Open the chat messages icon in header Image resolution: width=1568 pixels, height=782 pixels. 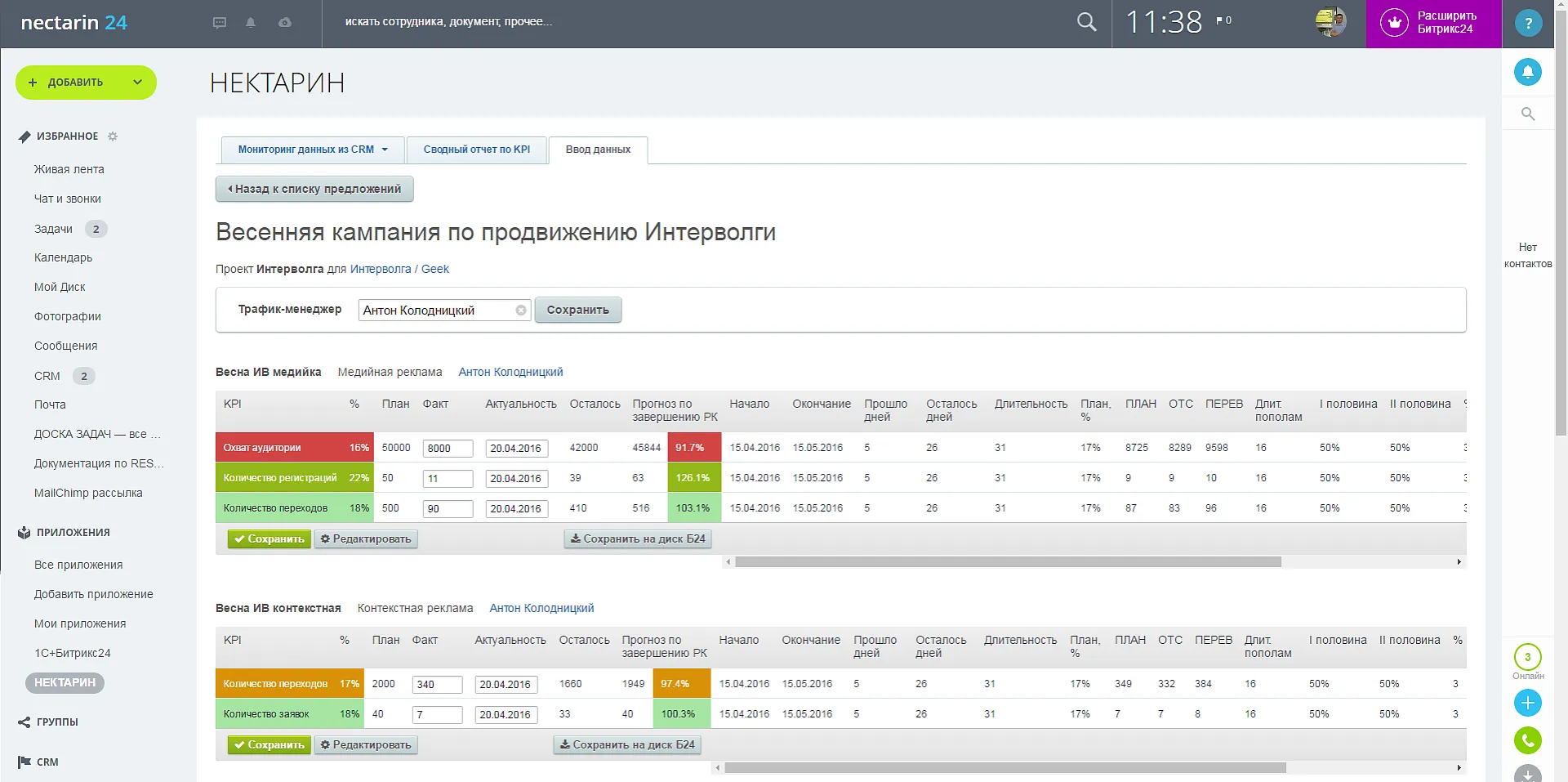click(x=219, y=23)
